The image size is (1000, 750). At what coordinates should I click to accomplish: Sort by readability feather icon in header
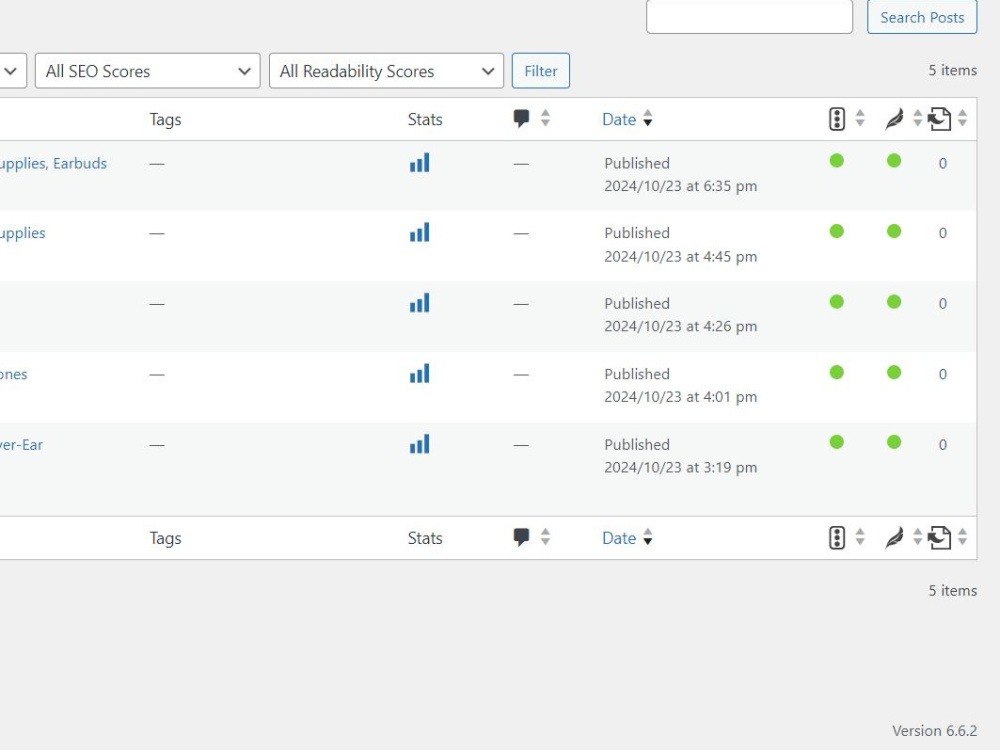[894, 119]
